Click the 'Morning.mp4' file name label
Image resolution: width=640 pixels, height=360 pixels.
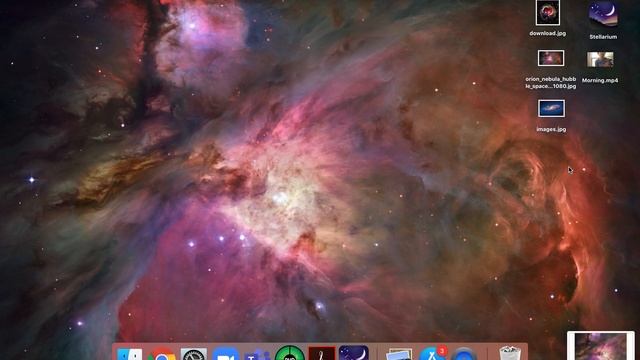600,80
